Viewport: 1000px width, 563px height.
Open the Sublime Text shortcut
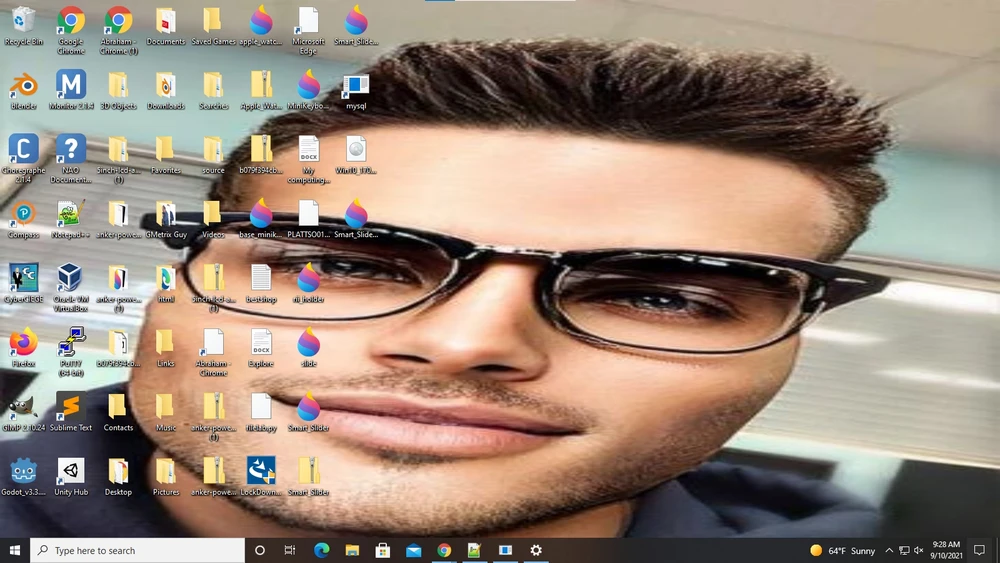(x=71, y=413)
